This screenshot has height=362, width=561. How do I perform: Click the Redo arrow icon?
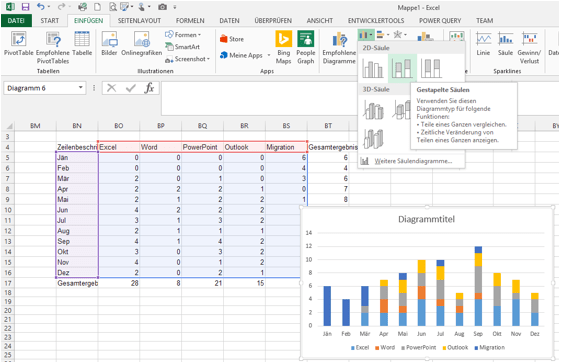(62, 7)
